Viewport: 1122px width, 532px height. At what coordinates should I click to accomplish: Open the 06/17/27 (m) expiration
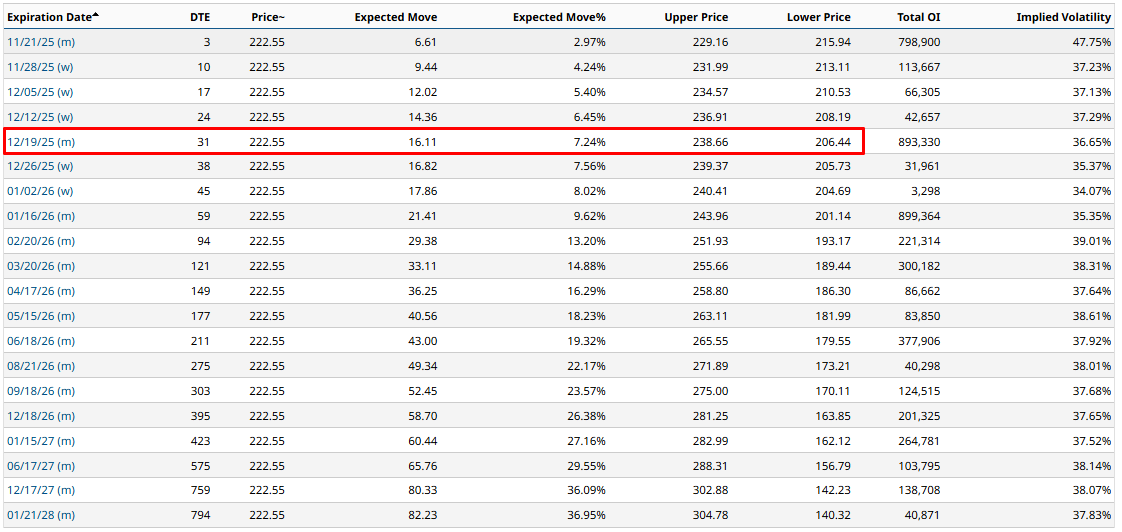click(41, 465)
